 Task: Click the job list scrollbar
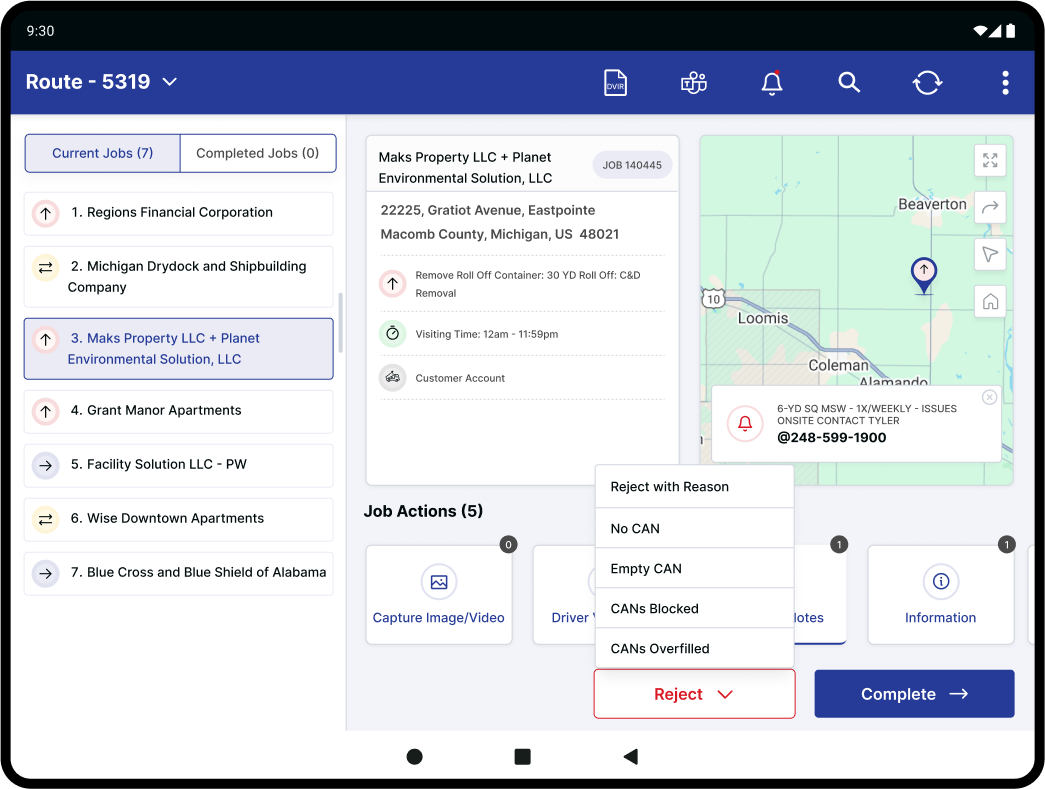point(341,323)
